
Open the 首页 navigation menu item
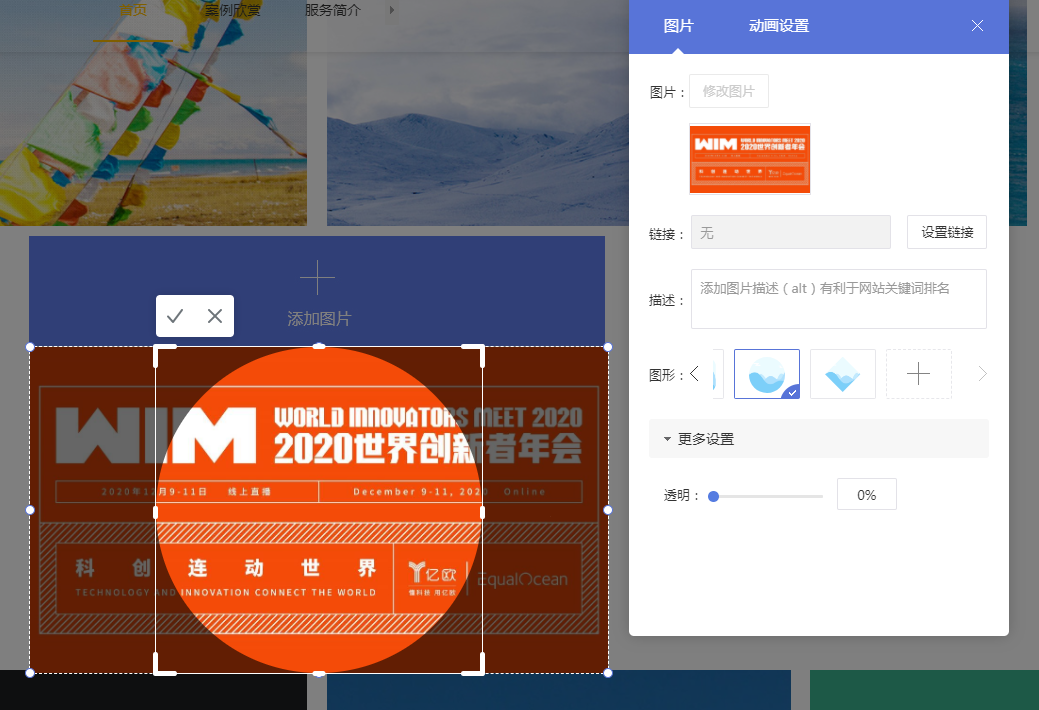pyautogui.click(x=133, y=10)
